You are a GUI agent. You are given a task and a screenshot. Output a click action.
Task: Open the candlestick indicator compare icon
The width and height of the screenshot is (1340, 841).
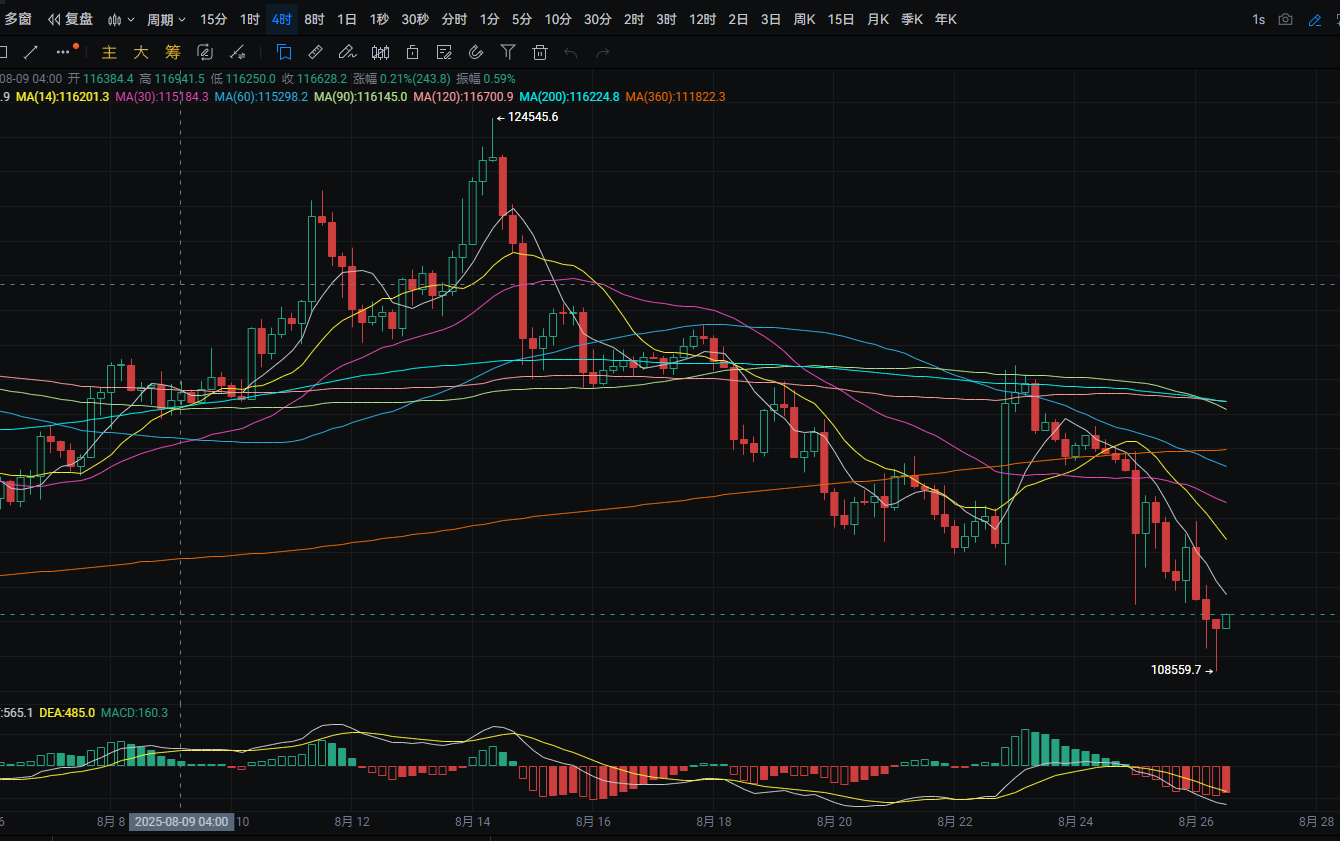click(380, 52)
